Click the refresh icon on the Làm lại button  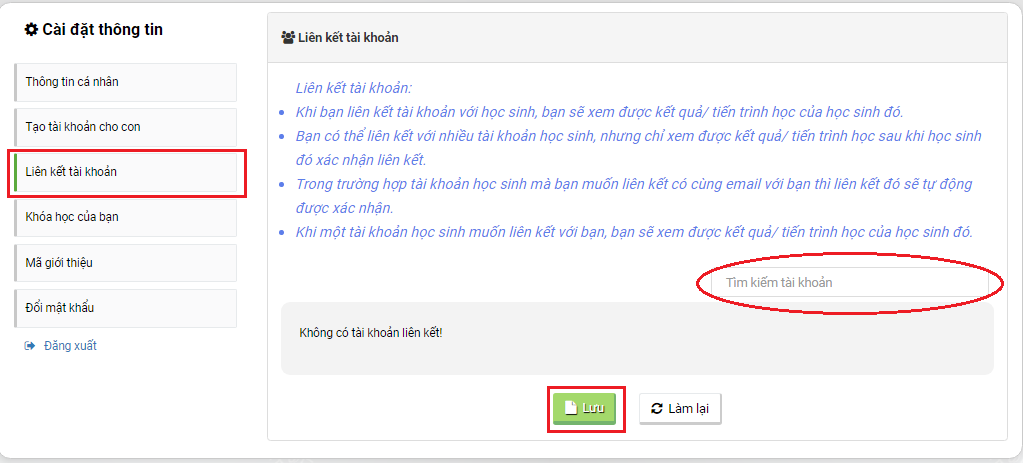(x=657, y=409)
